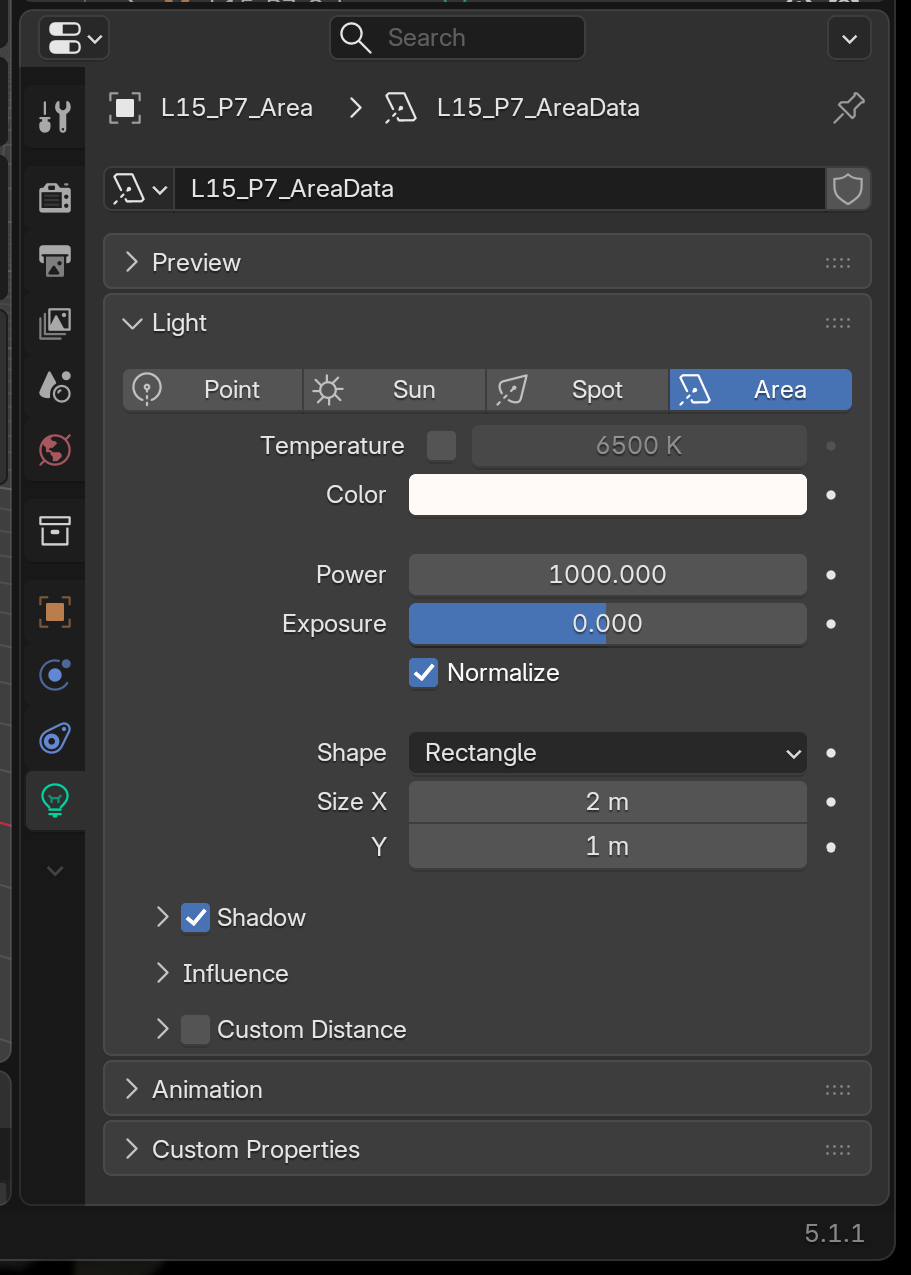
Task: Open the Object properties tab
Action: 54,612
